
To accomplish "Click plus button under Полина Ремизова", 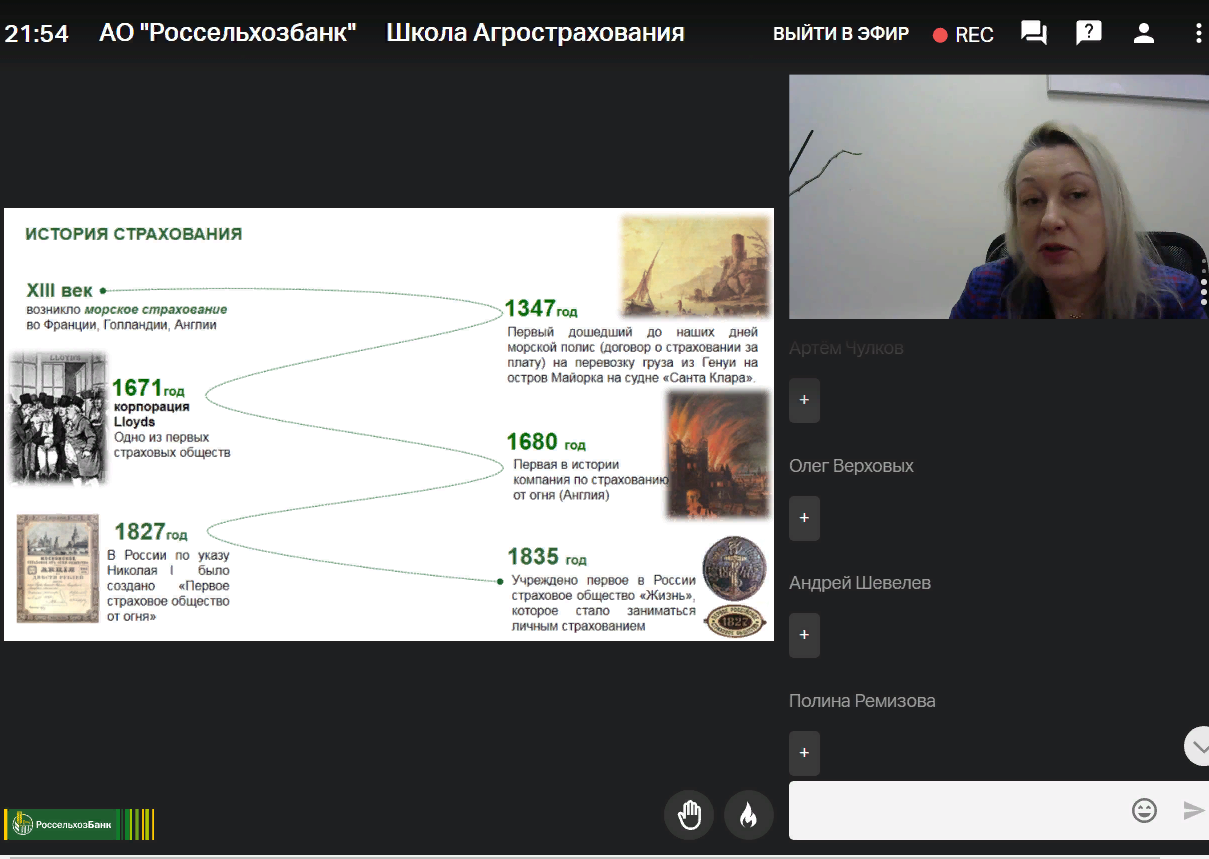I will coord(804,753).
